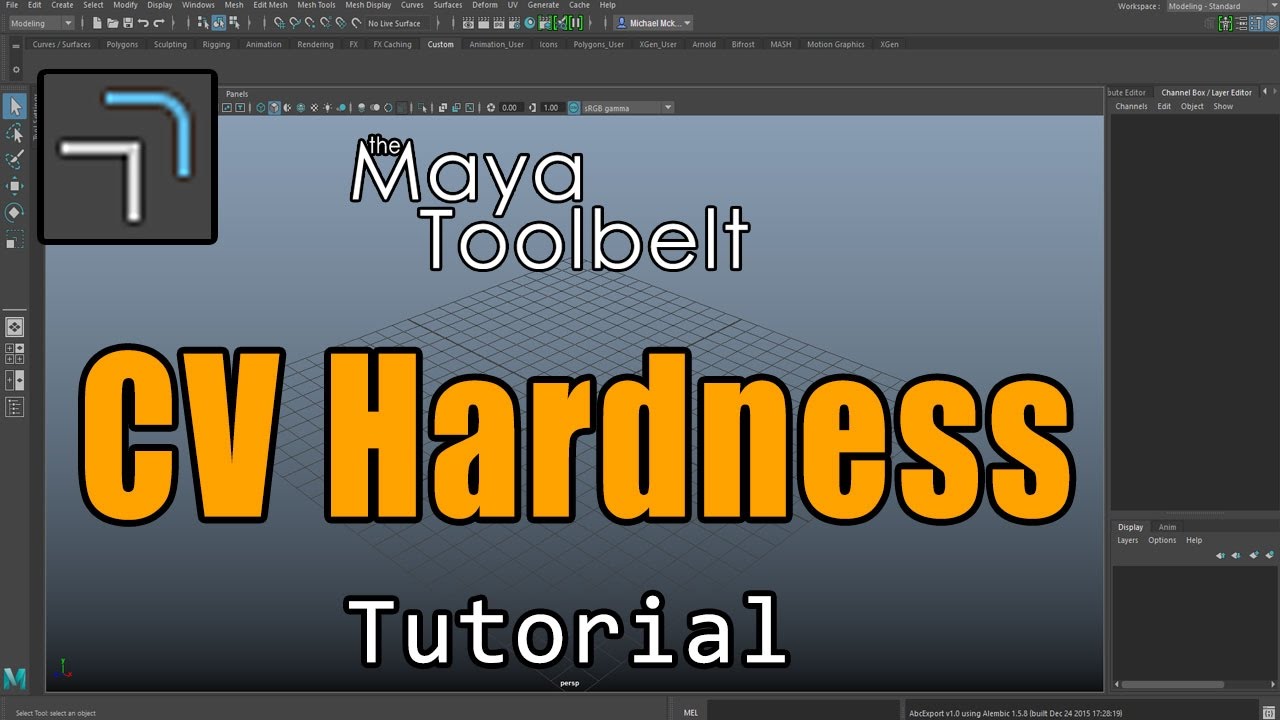Save the scene with the floppy icon
This screenshot has width=1280, height=720.
[x=128, y=23]
